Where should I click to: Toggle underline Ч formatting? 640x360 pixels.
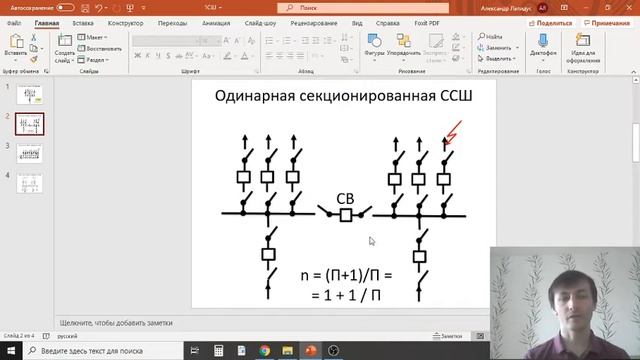coord(158,56)
